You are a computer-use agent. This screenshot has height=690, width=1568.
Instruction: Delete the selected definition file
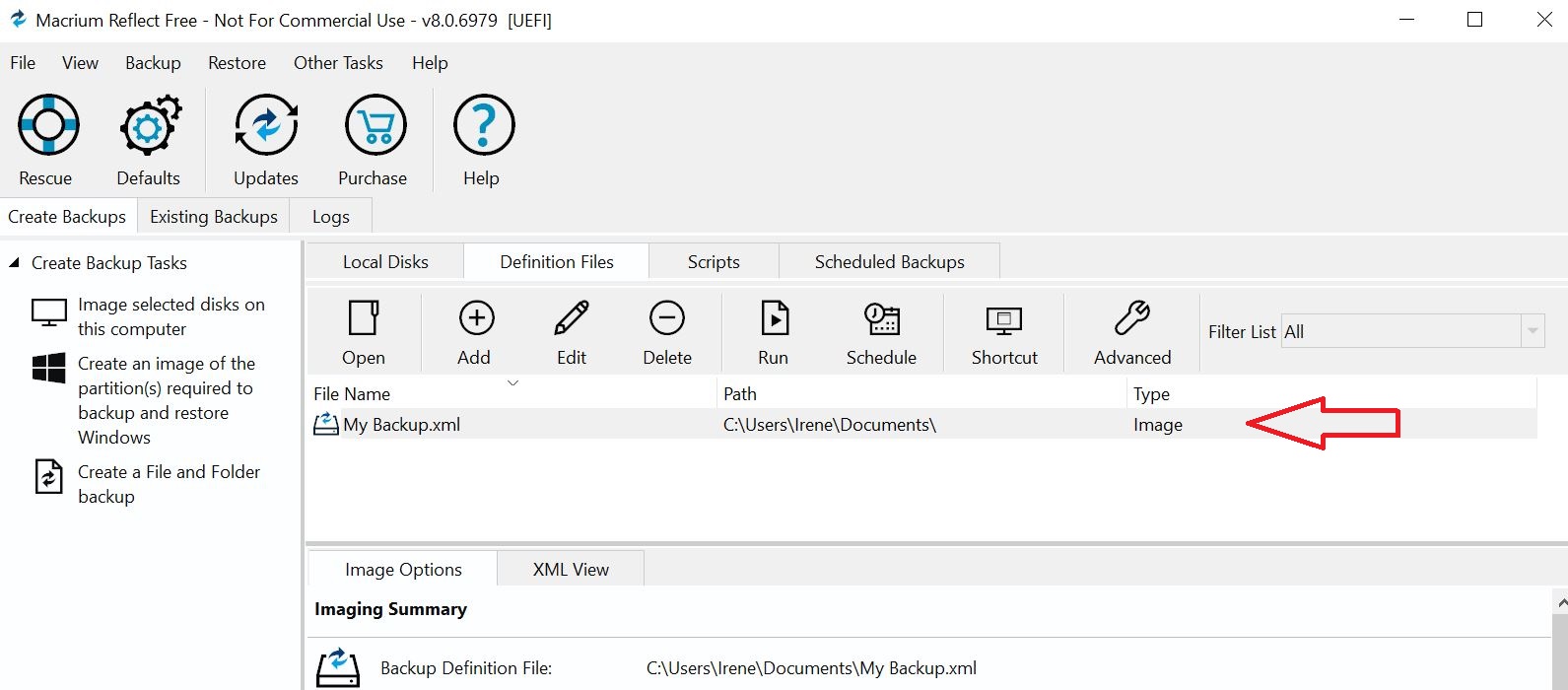click(667, 332)
